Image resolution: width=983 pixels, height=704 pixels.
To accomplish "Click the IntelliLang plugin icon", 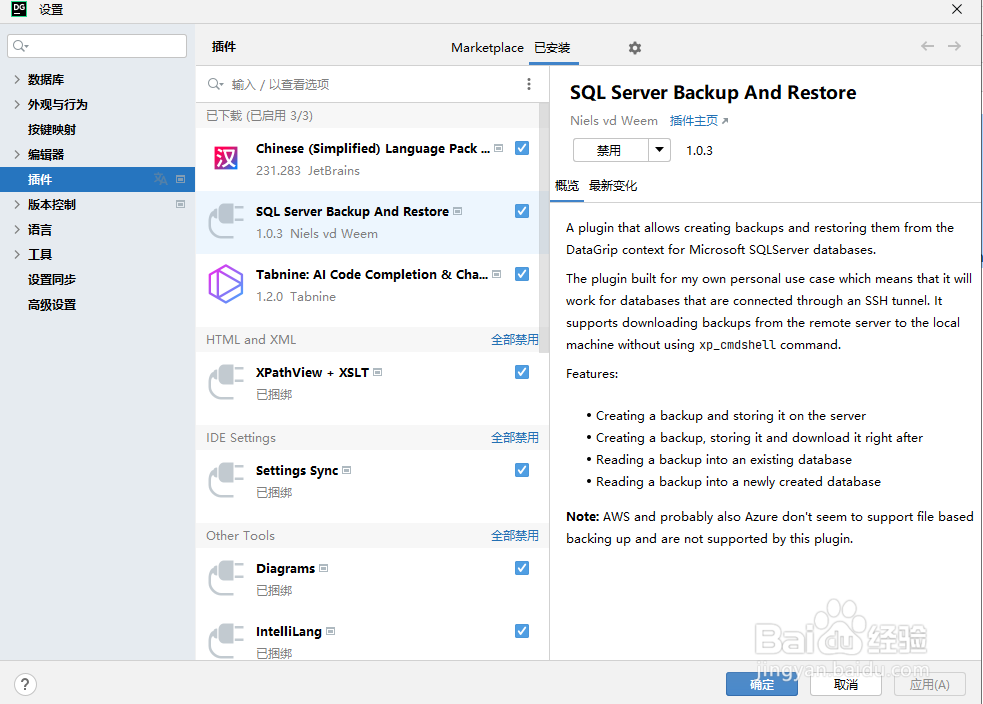I will (x=226, y=641).
